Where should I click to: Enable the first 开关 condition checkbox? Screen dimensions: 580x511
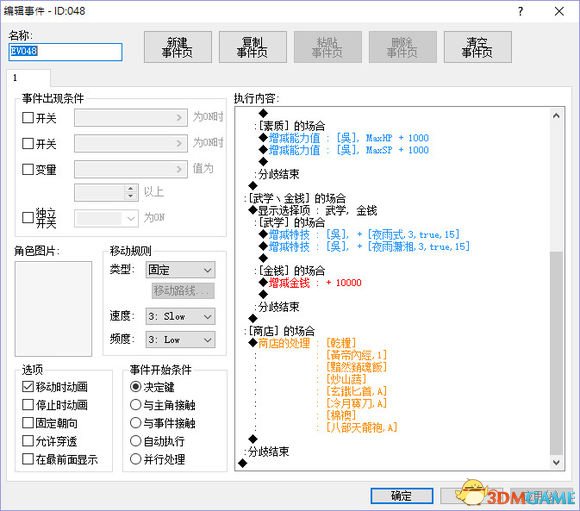pyautogui.click(x=28, y=118)
